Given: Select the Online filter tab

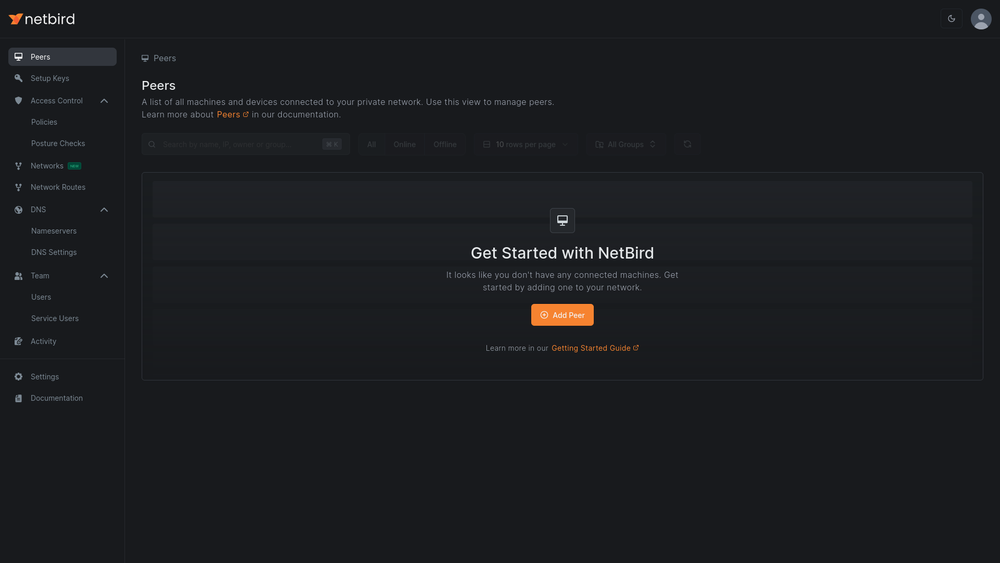Looking at the screenshot, I should pyautogui.click(x=404, y=144).
